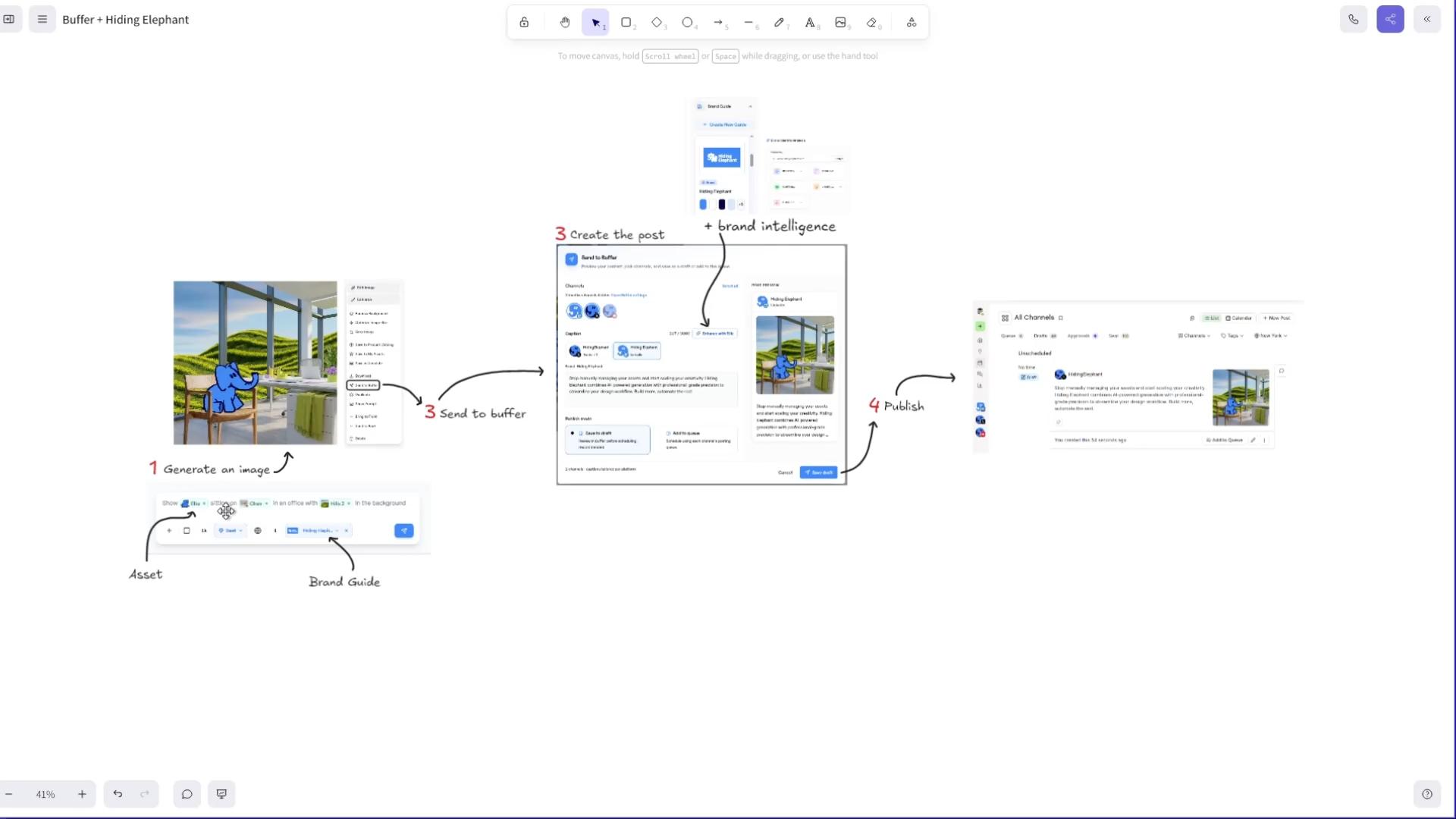This screenshot has height=819, width=1456.
Task: Open the hamburger main menu
Action: (42, 20)
